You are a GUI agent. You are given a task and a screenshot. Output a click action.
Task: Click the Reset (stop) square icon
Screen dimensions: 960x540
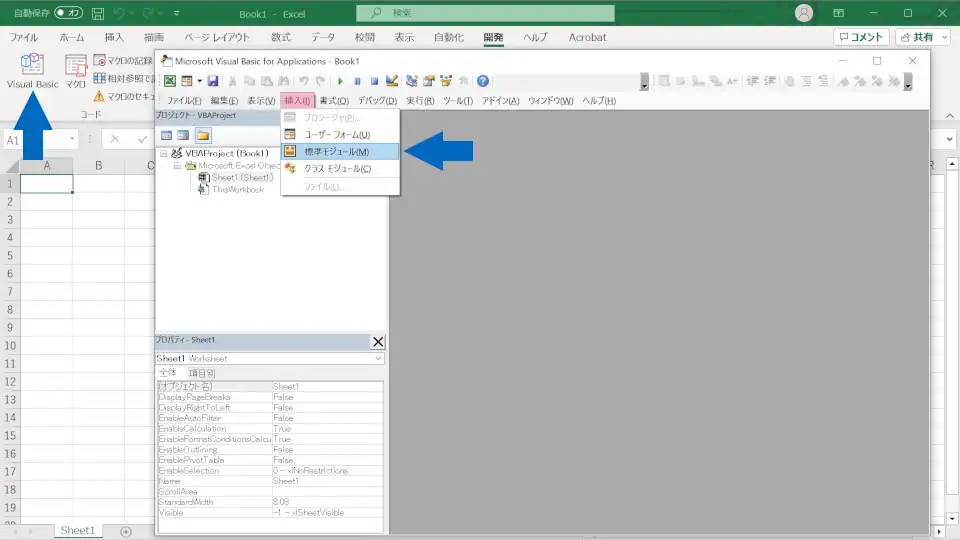click(374, 81)
